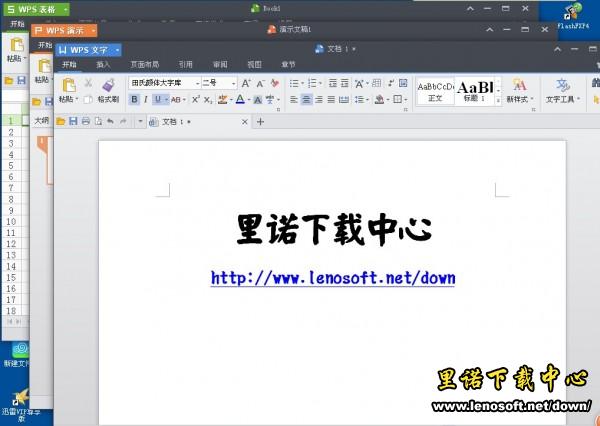Click the Print icon in quick toolbar
This screenshot has height=426, width=600.
[86, 121]
